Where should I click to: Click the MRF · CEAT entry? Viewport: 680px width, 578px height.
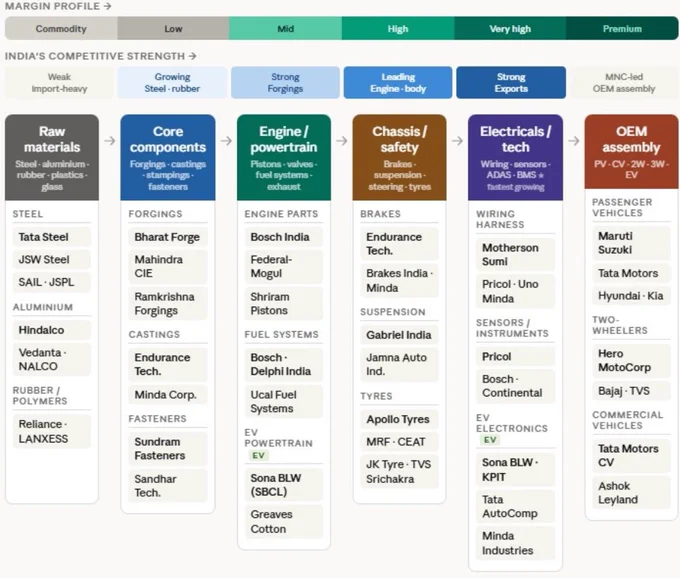[x=399, y=442]
